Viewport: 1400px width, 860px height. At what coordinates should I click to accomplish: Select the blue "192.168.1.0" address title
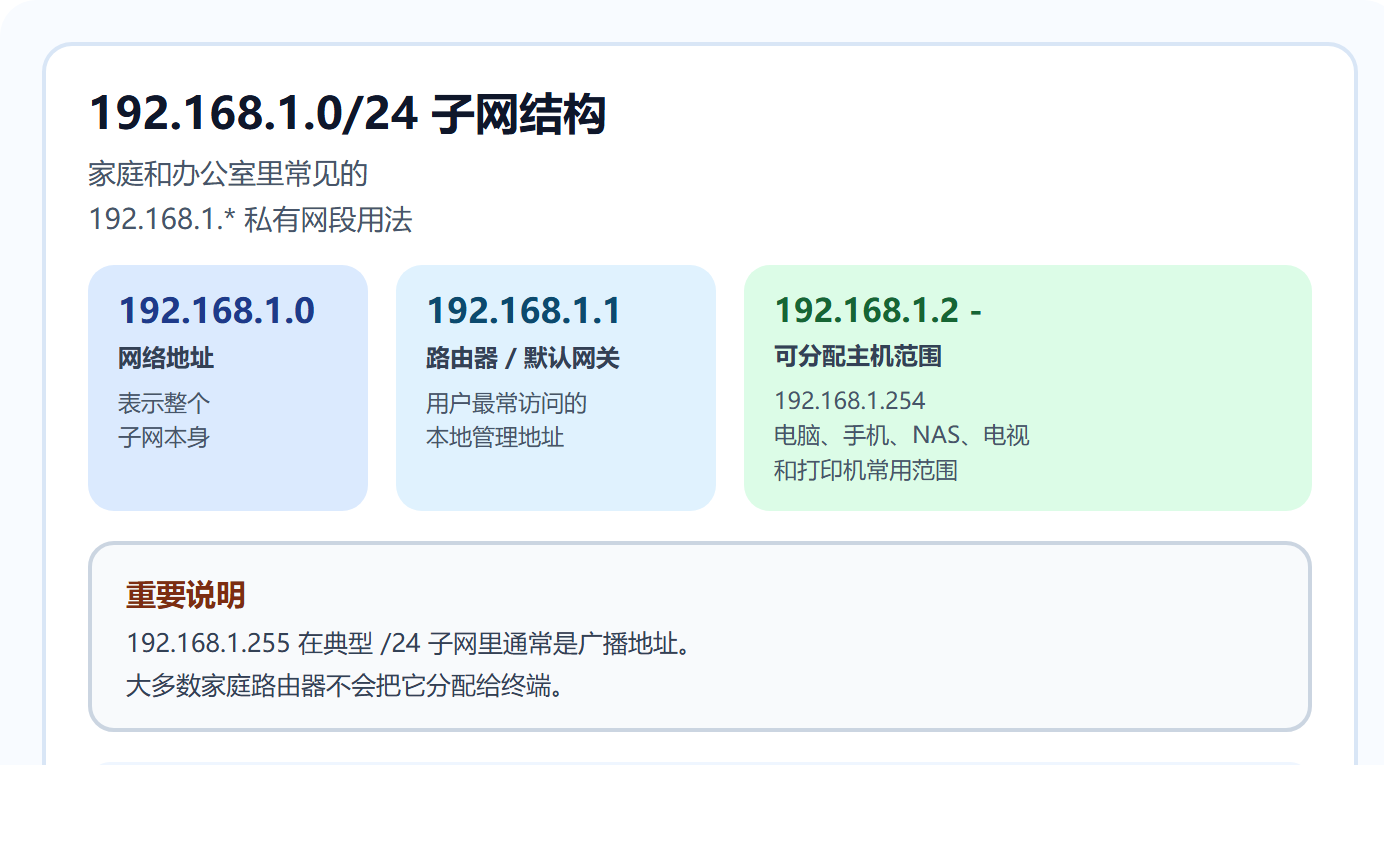point(217,311)
